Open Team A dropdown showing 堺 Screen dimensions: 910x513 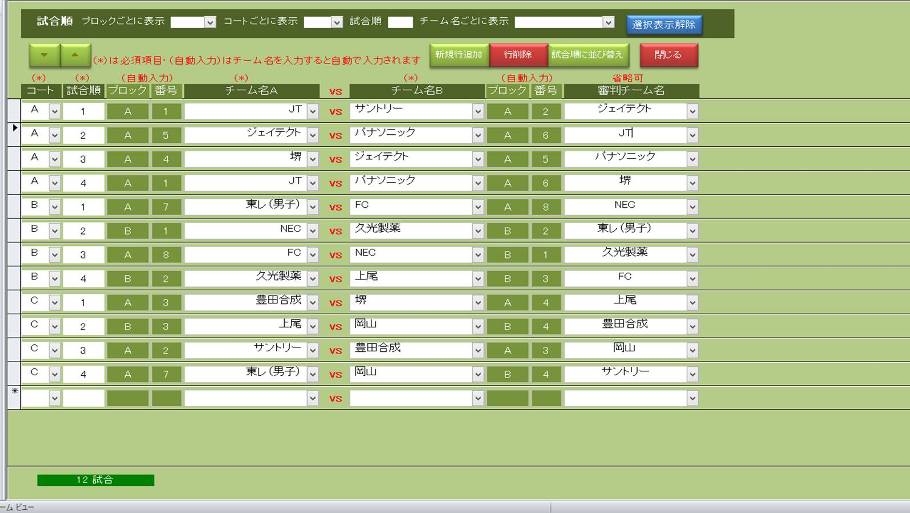pyautogui.click(x=312, y=159)
